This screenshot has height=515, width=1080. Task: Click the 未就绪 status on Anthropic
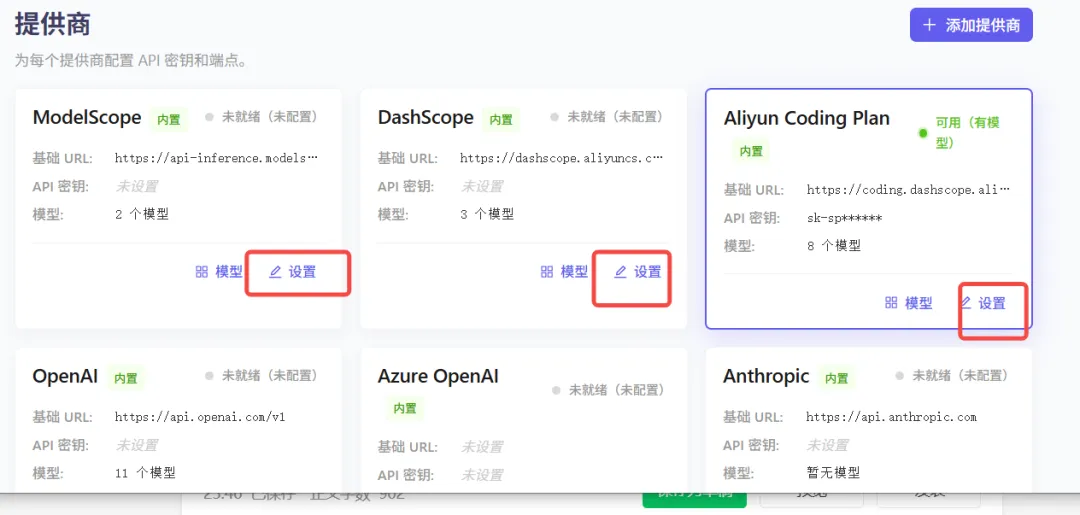point(954,376)
